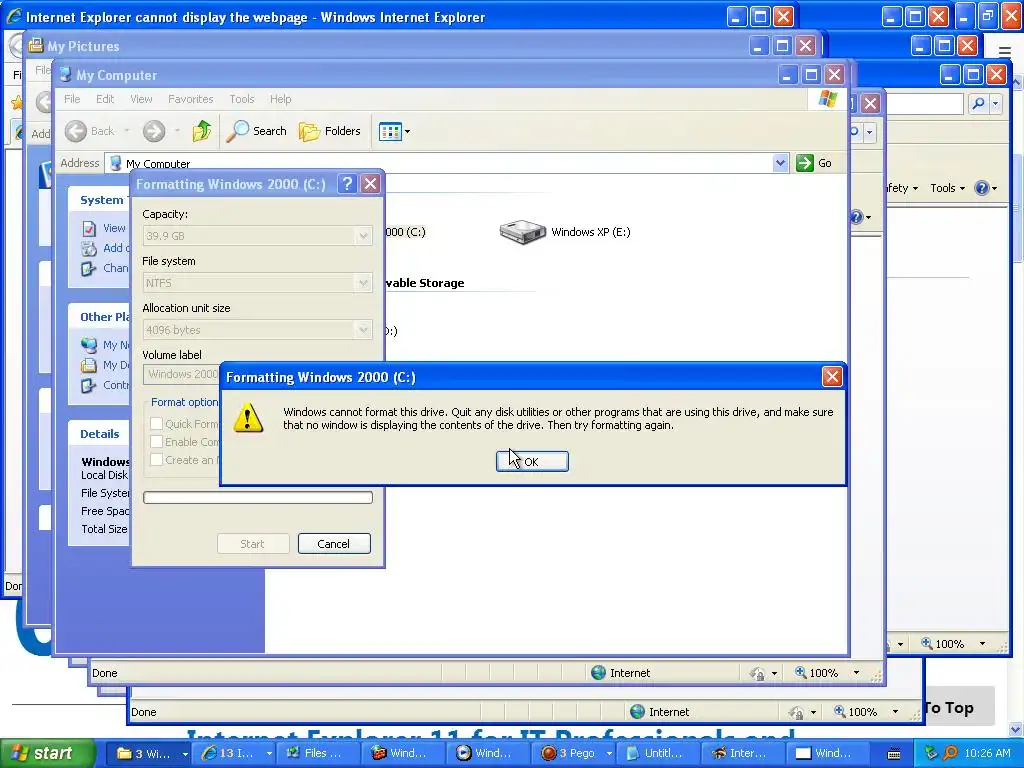Toggle the Enable Compression checkbox
Screen dimensions: 1024x768
pos(157,441)
